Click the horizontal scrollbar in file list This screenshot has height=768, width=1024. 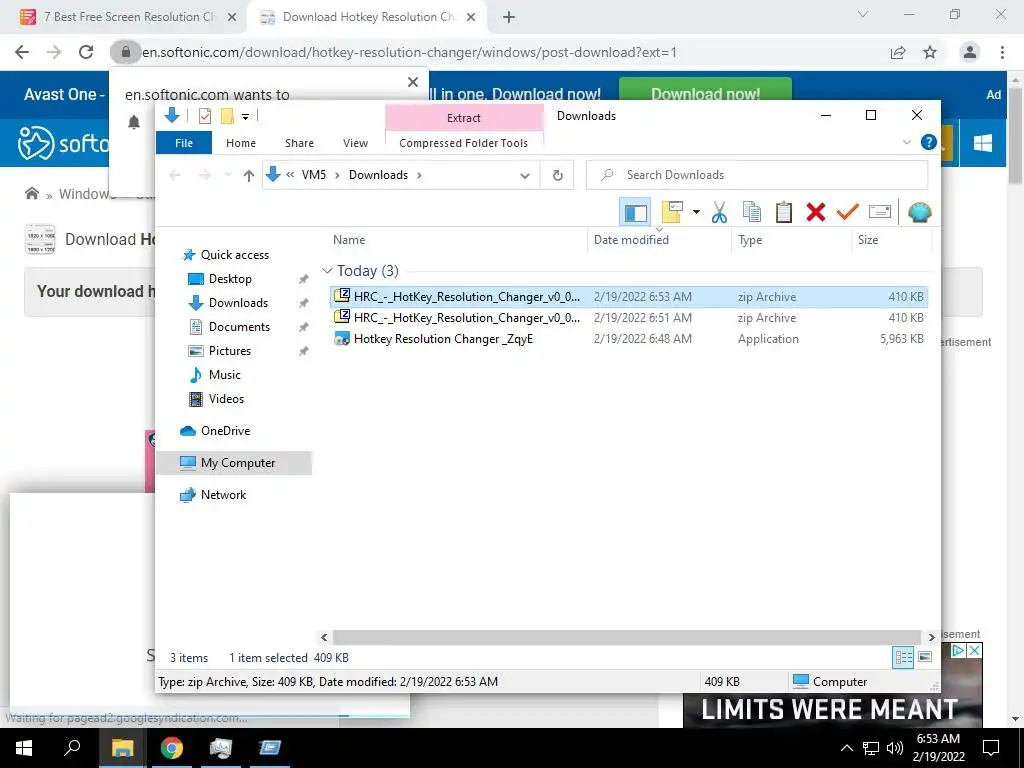(x=626, y=637)
